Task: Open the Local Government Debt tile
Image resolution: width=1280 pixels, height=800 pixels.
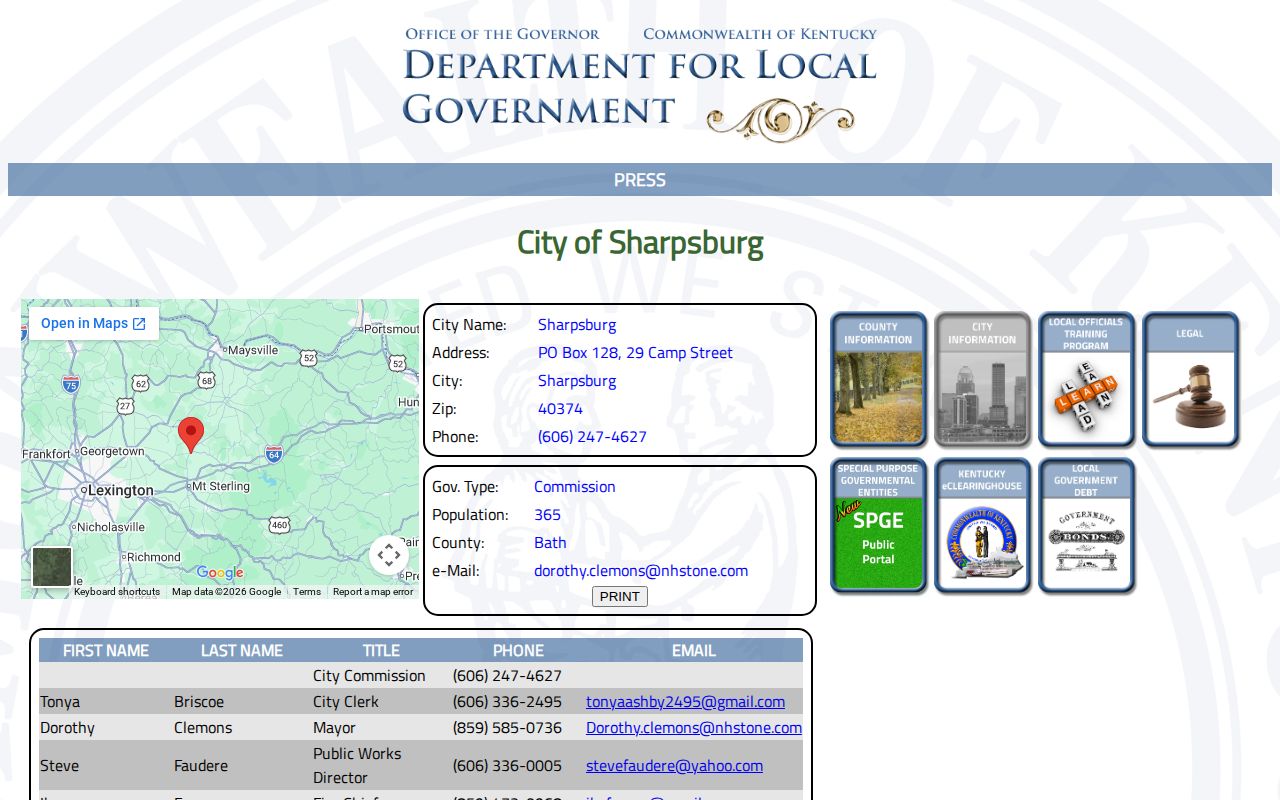Action: coord(1086,526)
